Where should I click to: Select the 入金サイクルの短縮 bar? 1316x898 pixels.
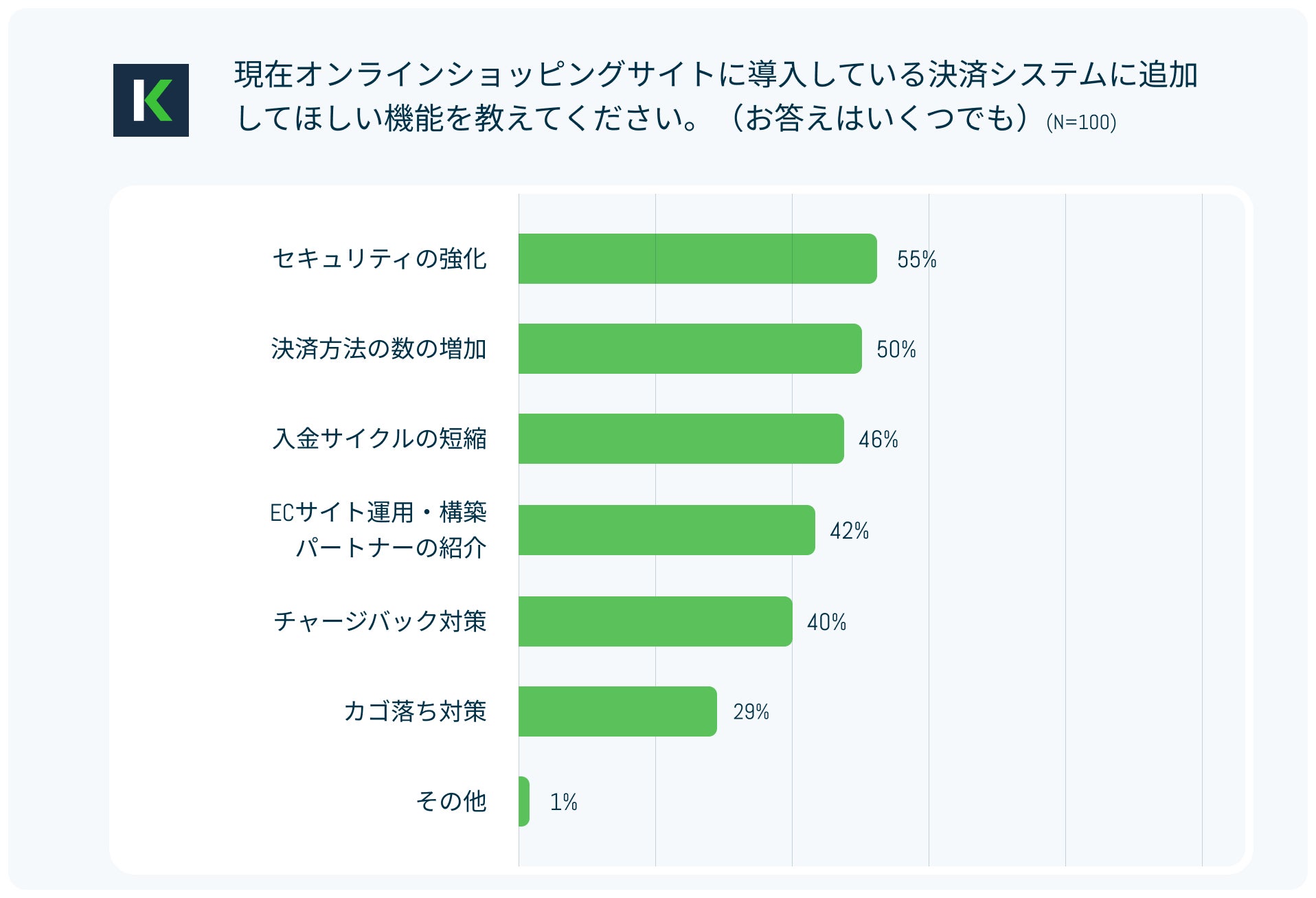(x=681, y=438)
